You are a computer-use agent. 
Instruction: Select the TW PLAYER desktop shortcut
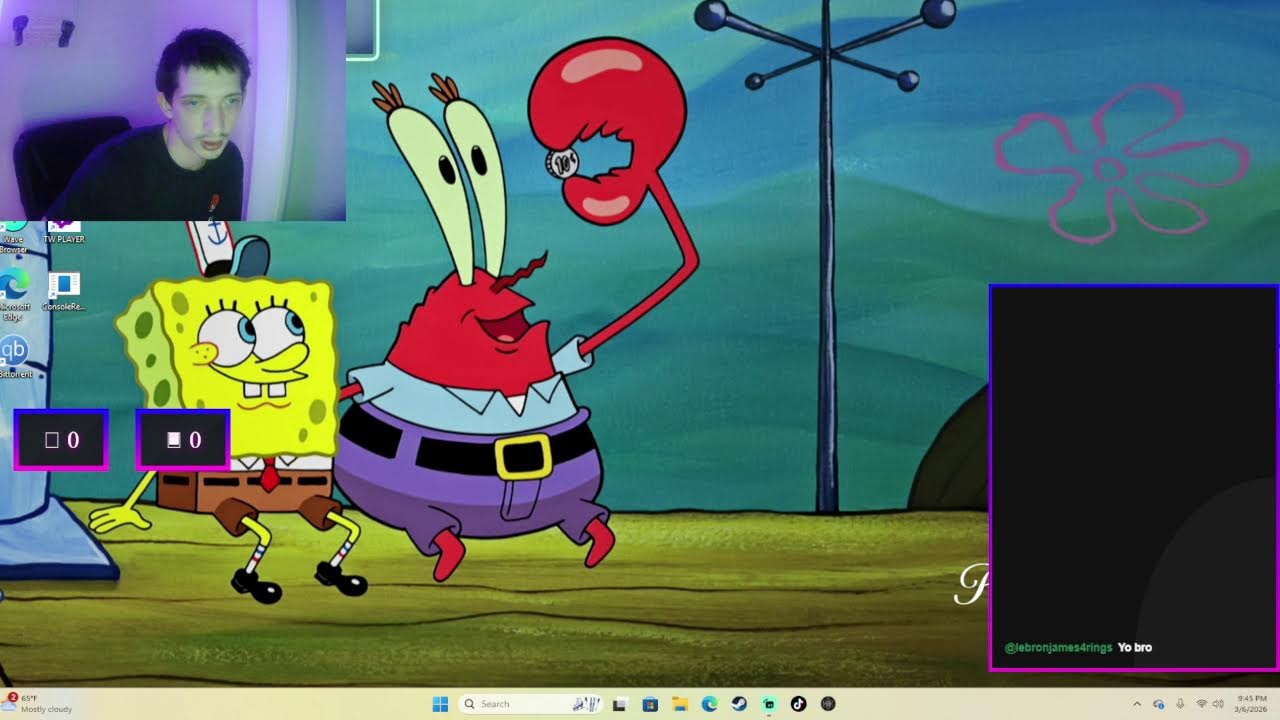click(x=64, y=233)
